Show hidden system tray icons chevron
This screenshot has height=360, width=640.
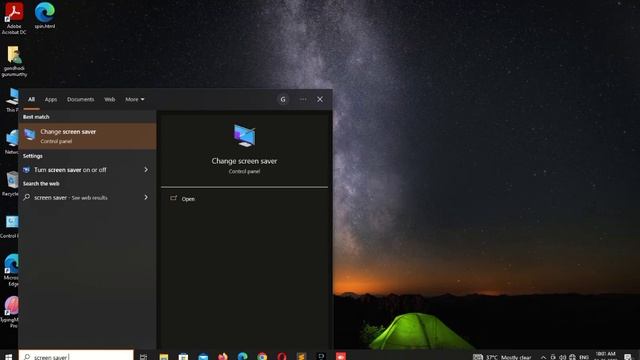pyautogui.click(x=543, y=357)
